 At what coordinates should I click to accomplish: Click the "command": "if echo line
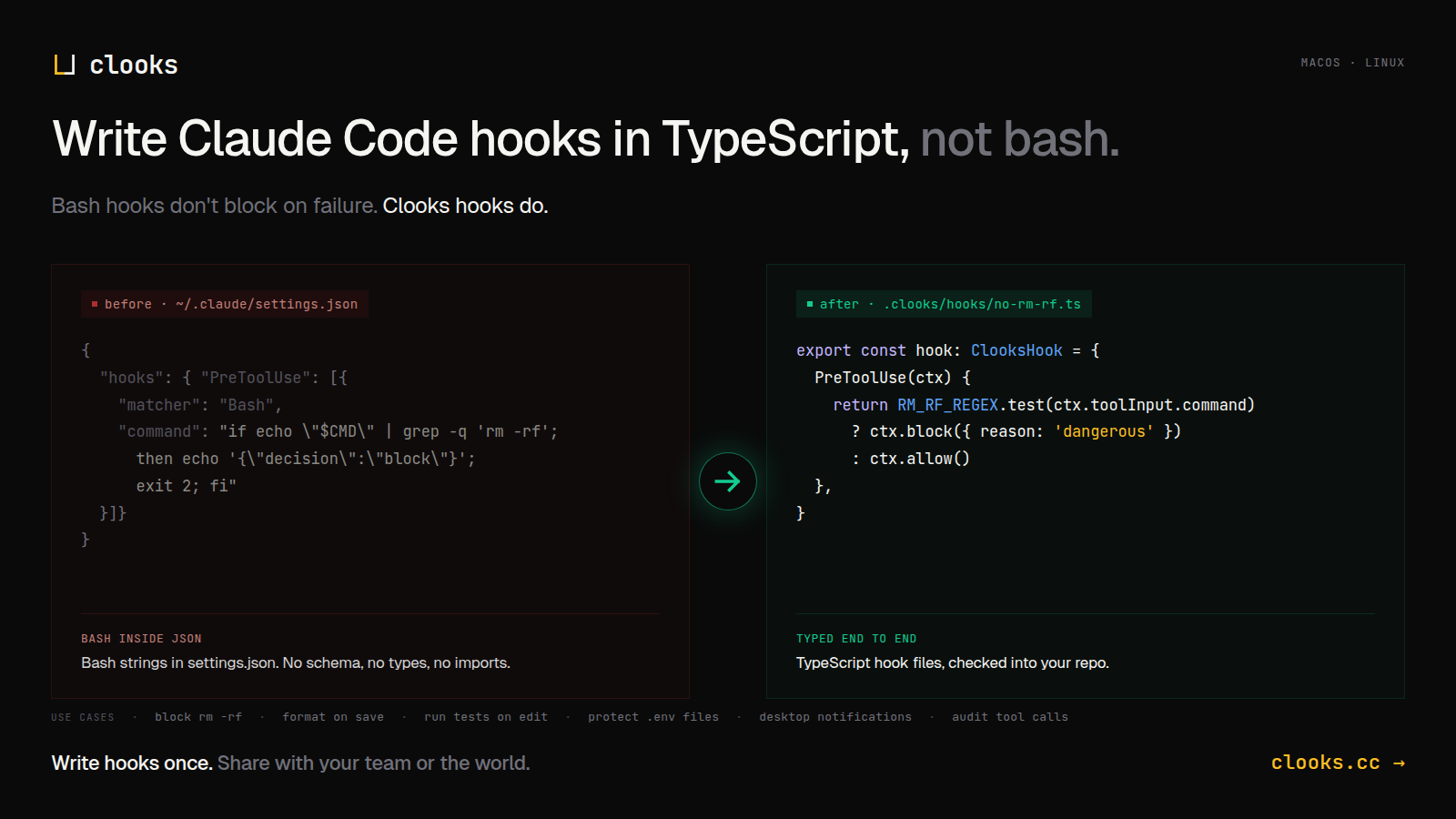point(339,431)
